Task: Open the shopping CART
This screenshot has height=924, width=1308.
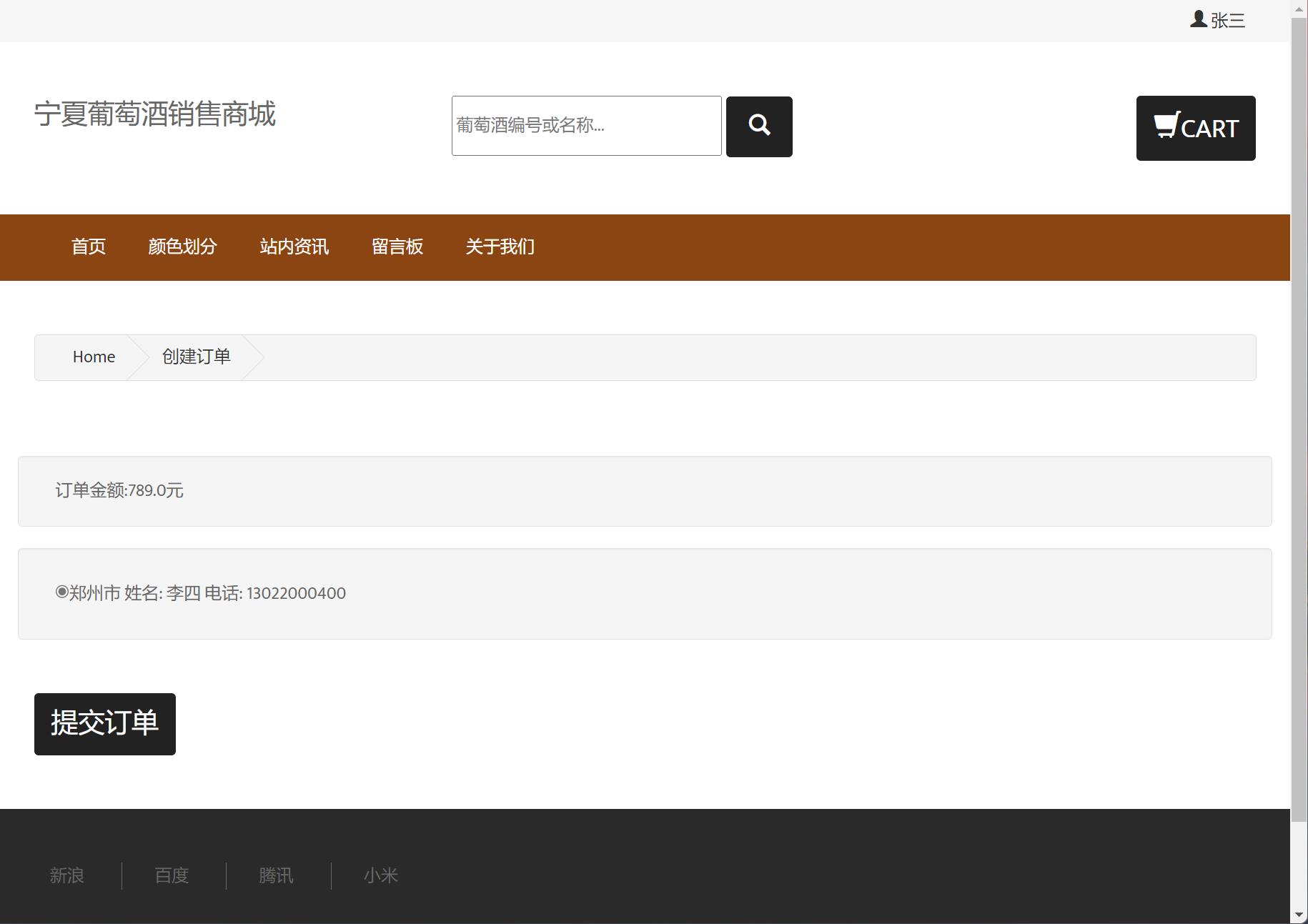Action: [x=1195, y=129]
